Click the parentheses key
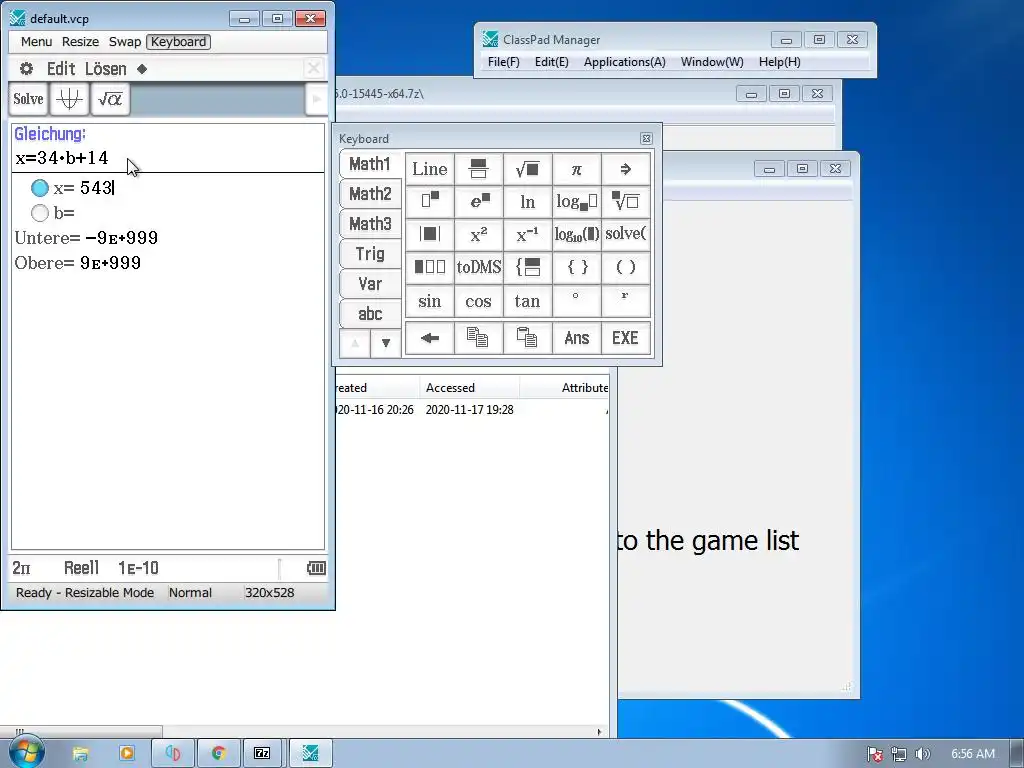This screenshot has height=768, width=1024. pyautogui.click(x=626, y=267)
